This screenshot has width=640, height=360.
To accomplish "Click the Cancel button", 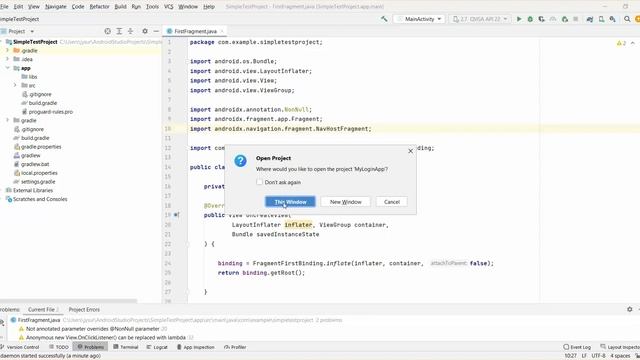I will click(392, 202).
